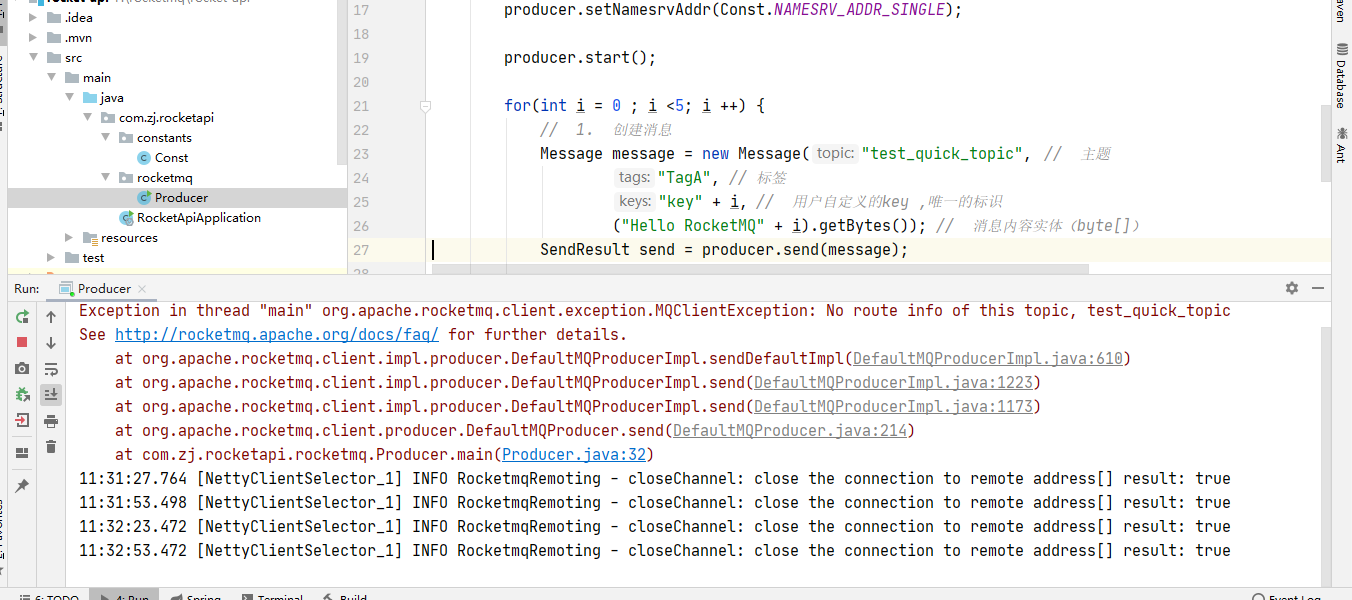This screenshot has width=1352, height=600.
Task: Click the Exit icon in Run toolbar
Action: [22, 421]
